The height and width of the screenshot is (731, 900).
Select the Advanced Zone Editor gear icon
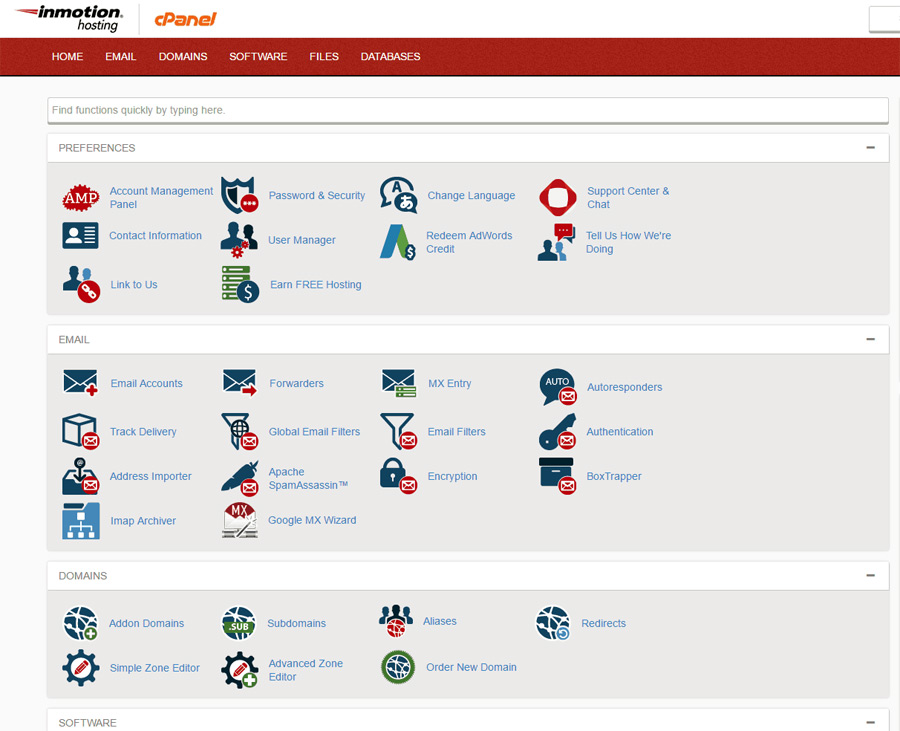point(239,670)
